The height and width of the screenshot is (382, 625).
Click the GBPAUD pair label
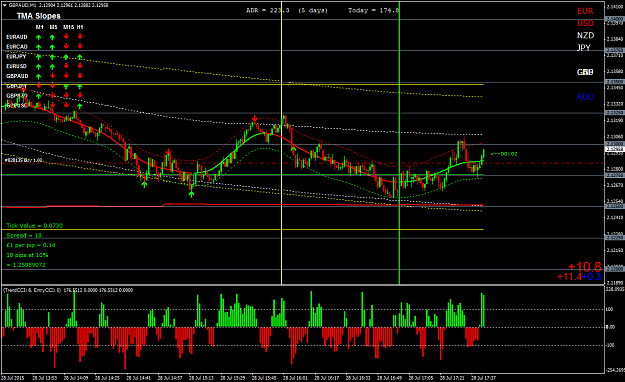[x=17, y=76]
